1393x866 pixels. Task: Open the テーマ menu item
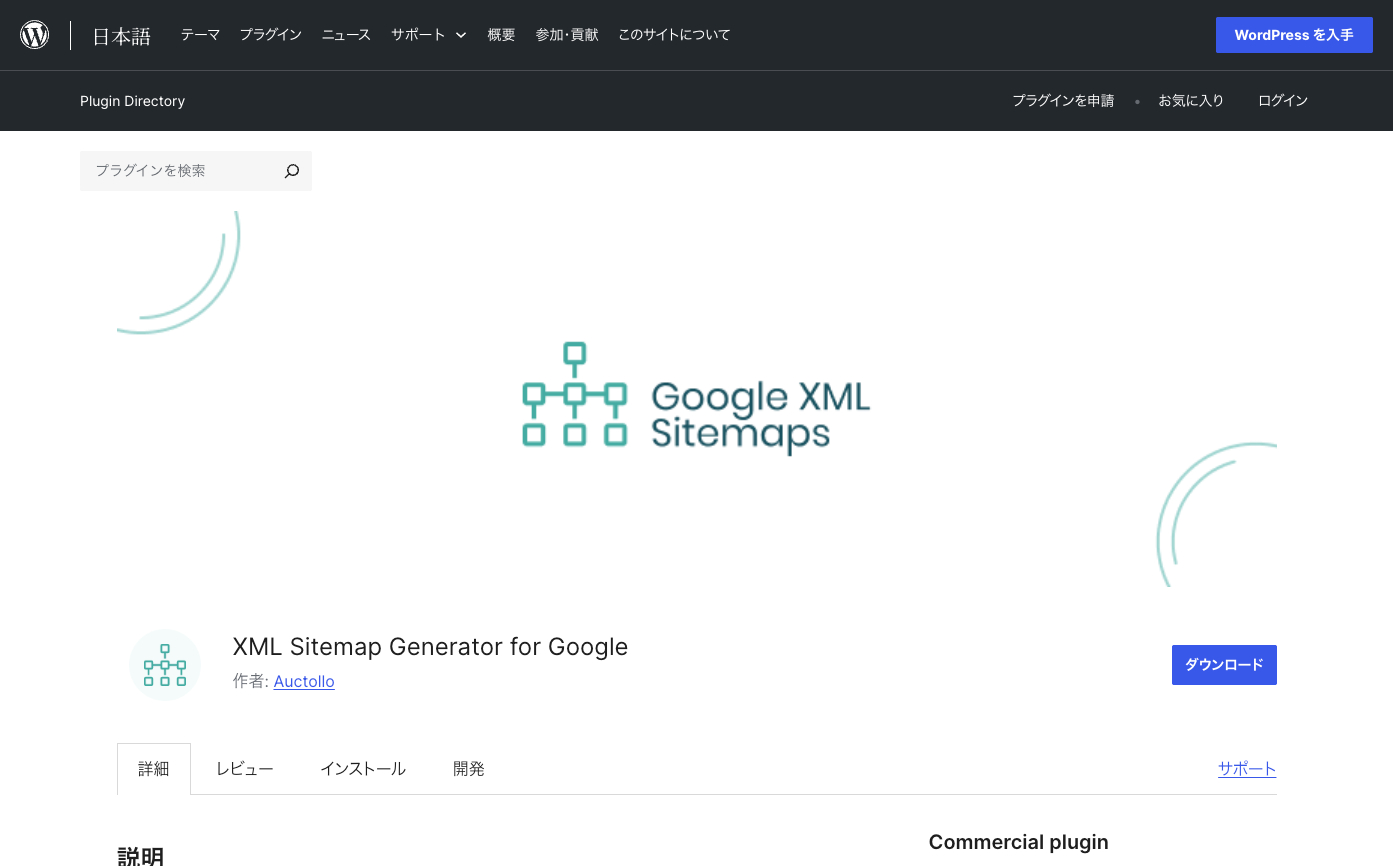[200, 35]
